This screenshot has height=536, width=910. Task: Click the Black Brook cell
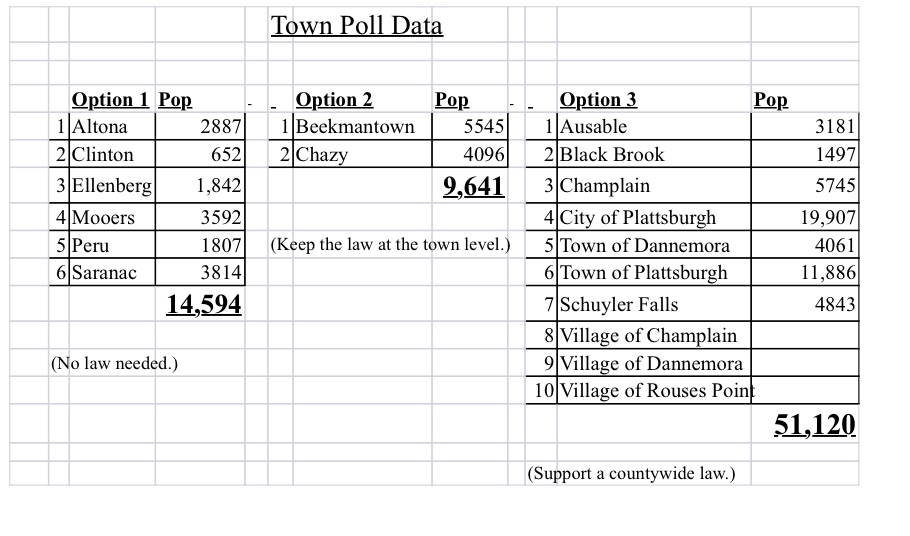coord(612,155)
